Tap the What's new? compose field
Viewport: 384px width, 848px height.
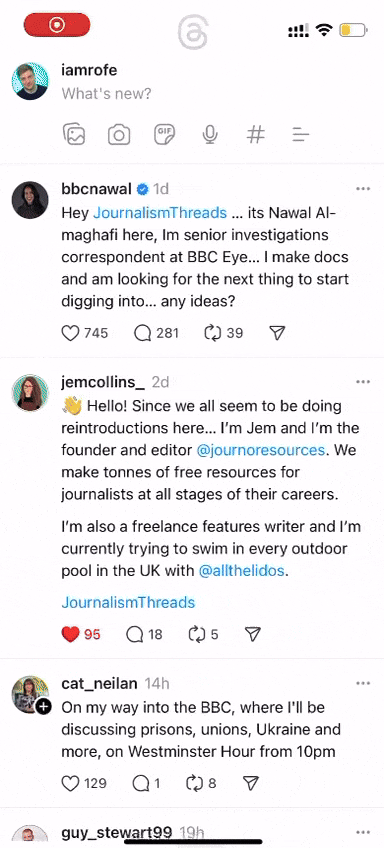pyautogui.click(x=107, y=94)
